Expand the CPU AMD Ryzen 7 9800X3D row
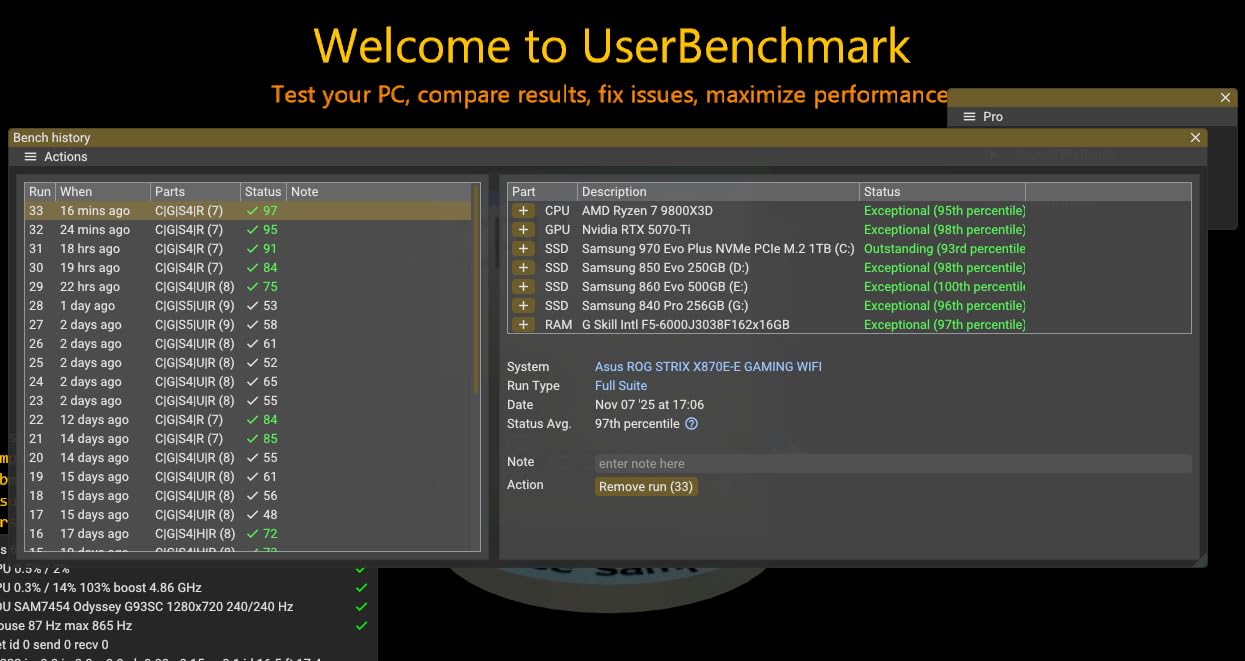This screenshot has height=661, width=1245. tap(523, 211)
